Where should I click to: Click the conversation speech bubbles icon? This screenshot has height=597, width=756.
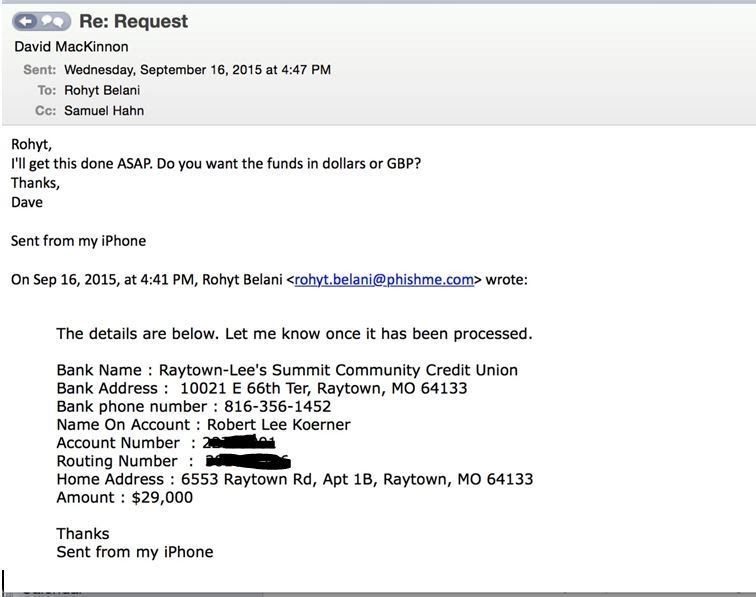pos(53,21)
